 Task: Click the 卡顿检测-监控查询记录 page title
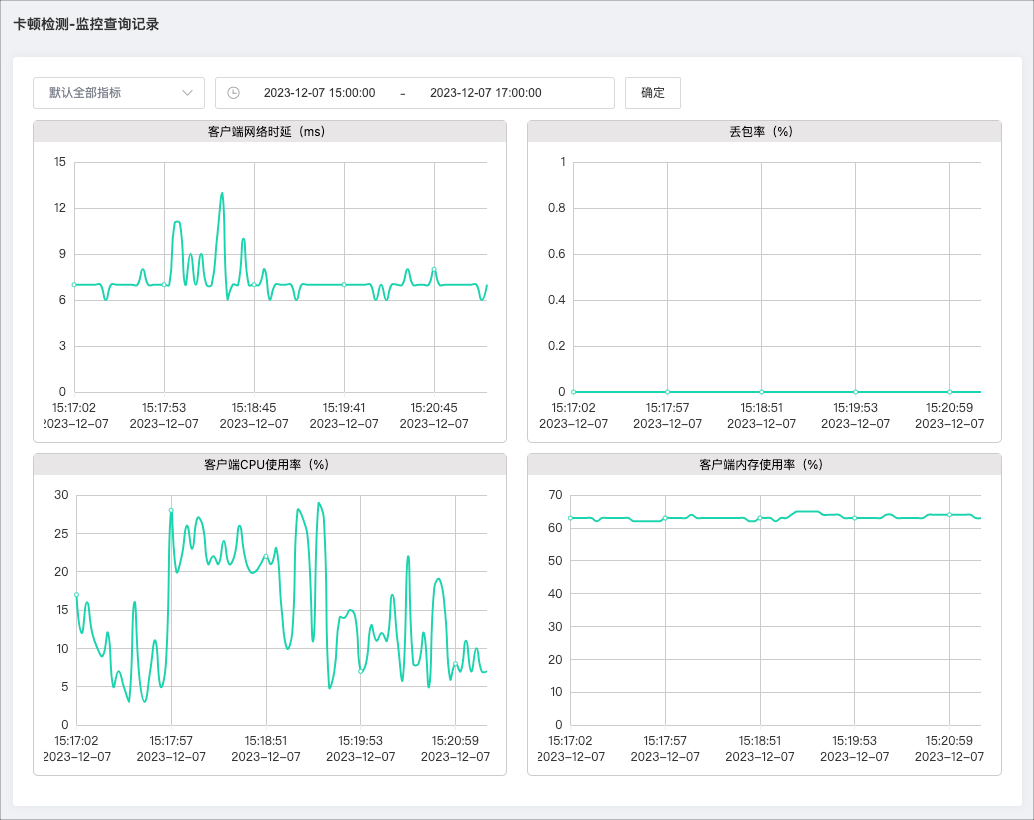pyautogui.click(x=86, y=25)
